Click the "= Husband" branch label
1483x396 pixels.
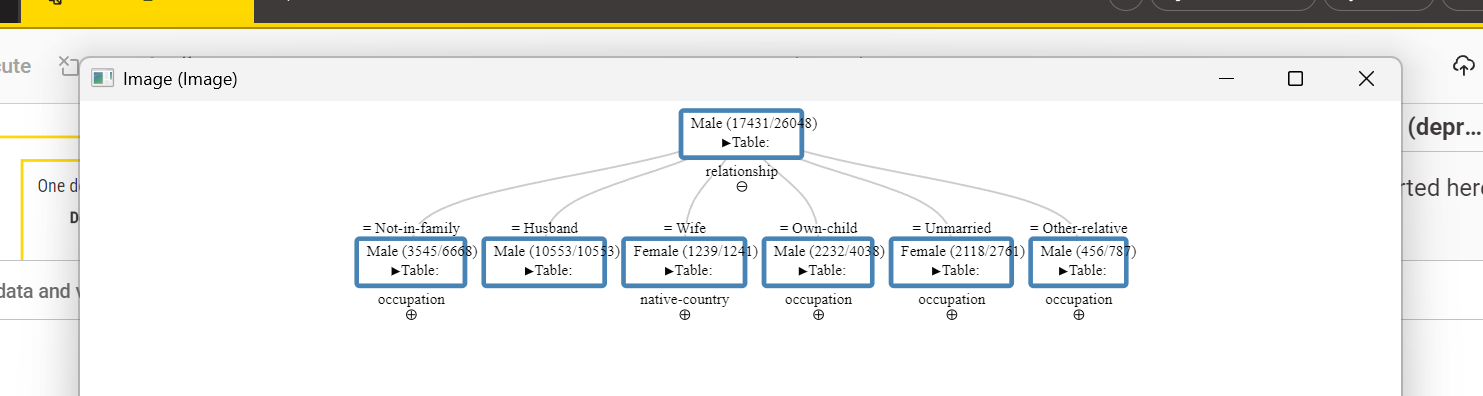[x=544, y=228]
